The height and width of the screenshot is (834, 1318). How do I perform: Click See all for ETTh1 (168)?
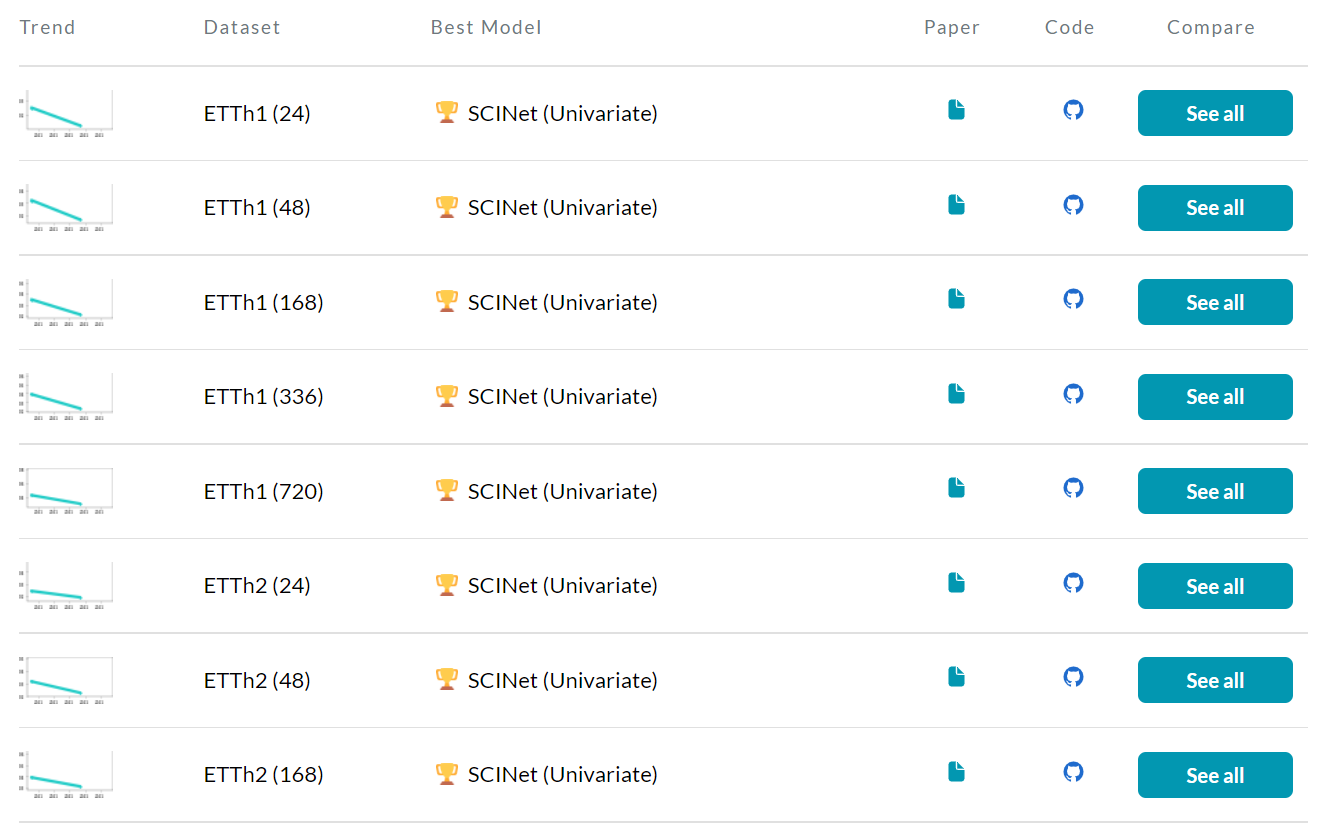[x=1215, y=302]
